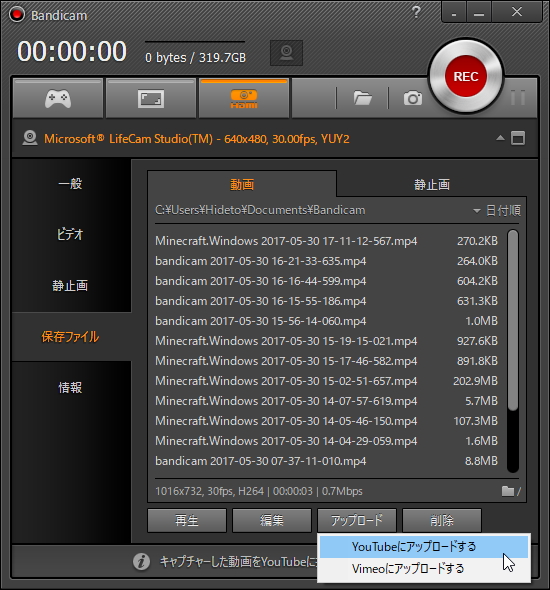Click the 00:00:00 recording timer

click(x=72, y=51)
